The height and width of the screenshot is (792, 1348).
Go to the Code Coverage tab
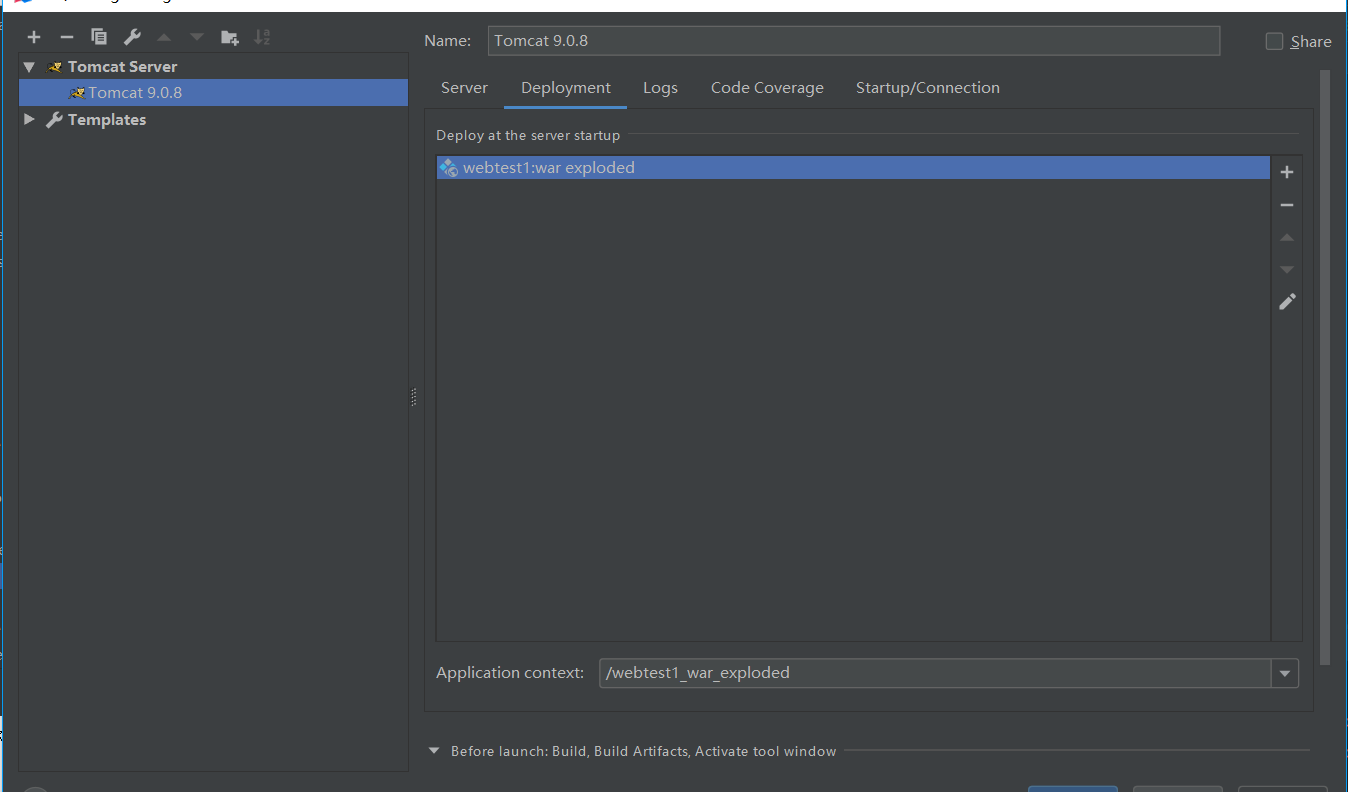(767, 88)
